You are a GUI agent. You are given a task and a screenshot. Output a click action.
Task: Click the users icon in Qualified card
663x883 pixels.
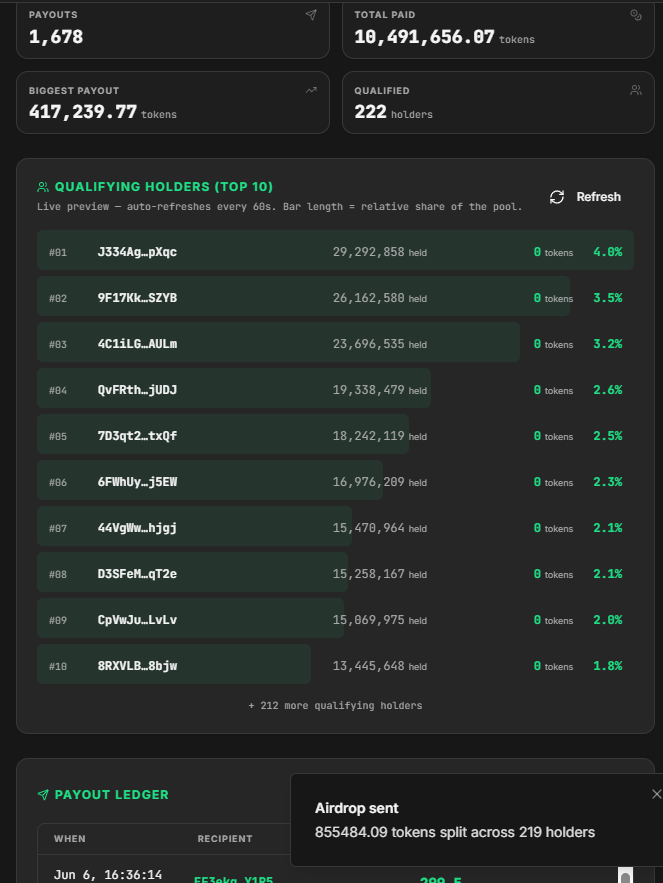(636, 90)
